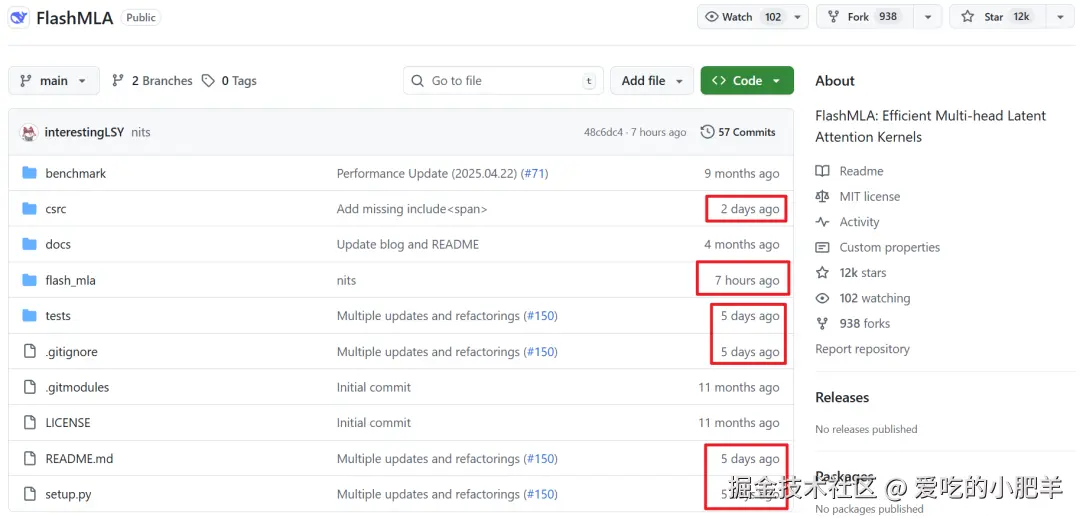
Task: Open the docs directory name
Action: pyautogui.click(x=58, y=245)
